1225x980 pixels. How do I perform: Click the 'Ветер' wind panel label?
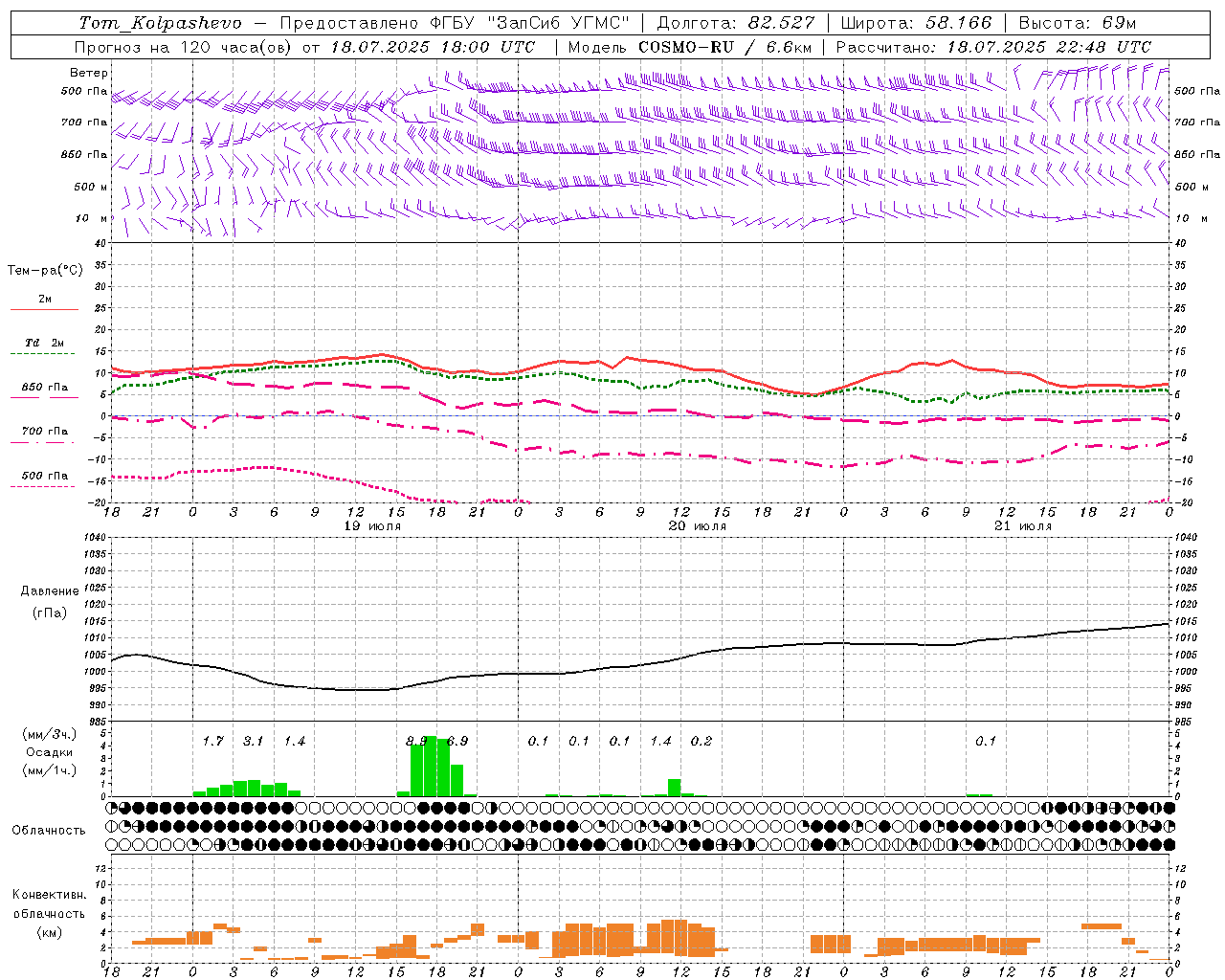89,73
